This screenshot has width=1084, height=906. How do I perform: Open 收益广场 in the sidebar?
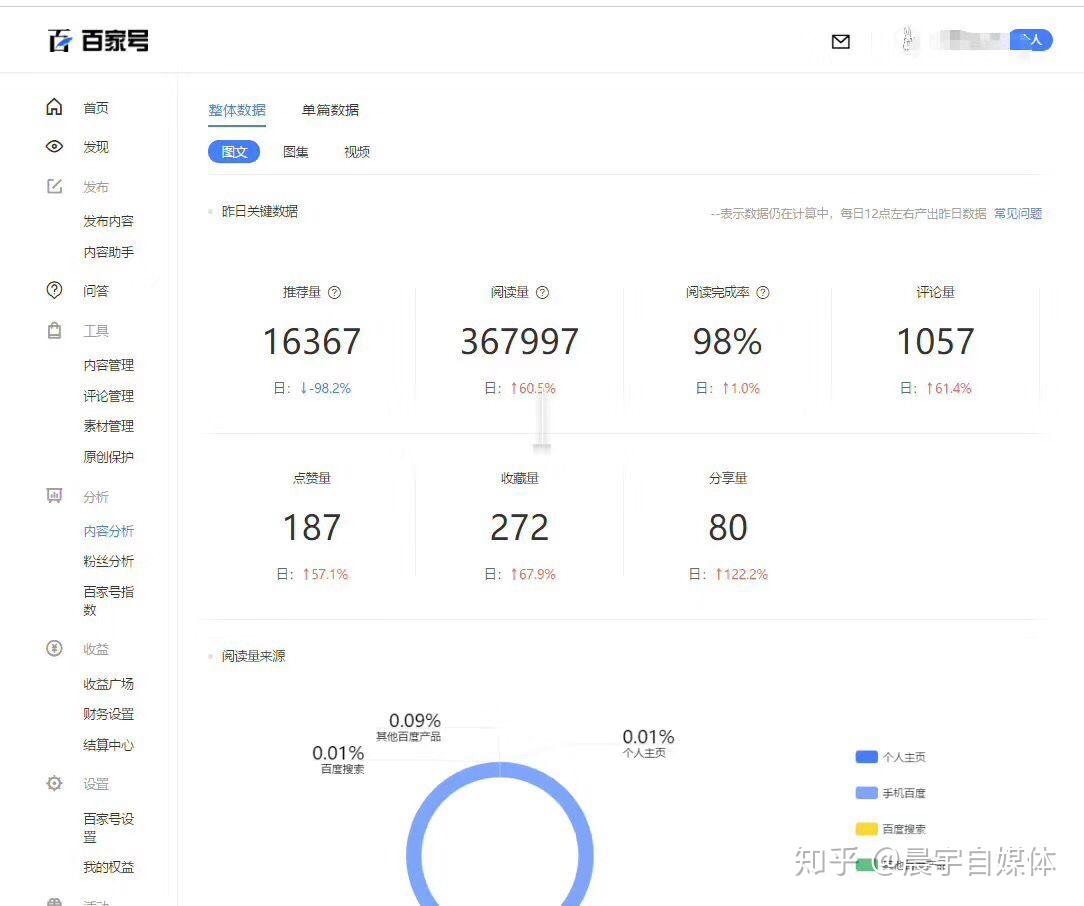109,684
